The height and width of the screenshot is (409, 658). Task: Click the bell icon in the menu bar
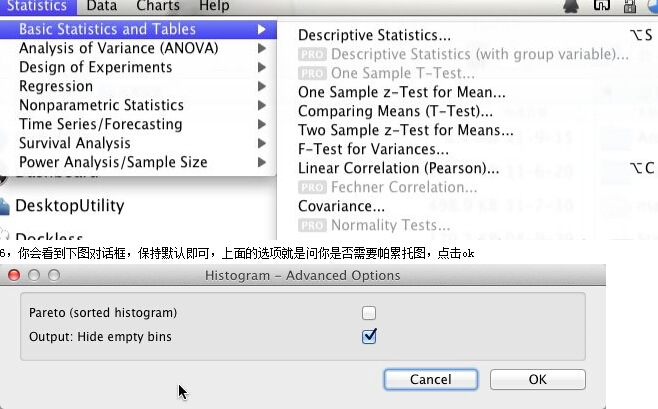pyautogui.click(x=571, y=6)
